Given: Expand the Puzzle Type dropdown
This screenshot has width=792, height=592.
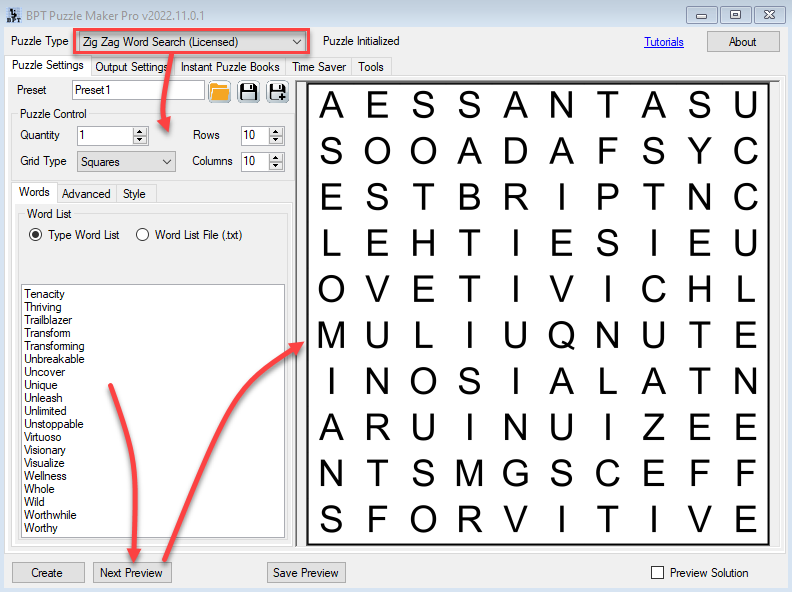Looking at the screenshot, I should tap(297, 42).
